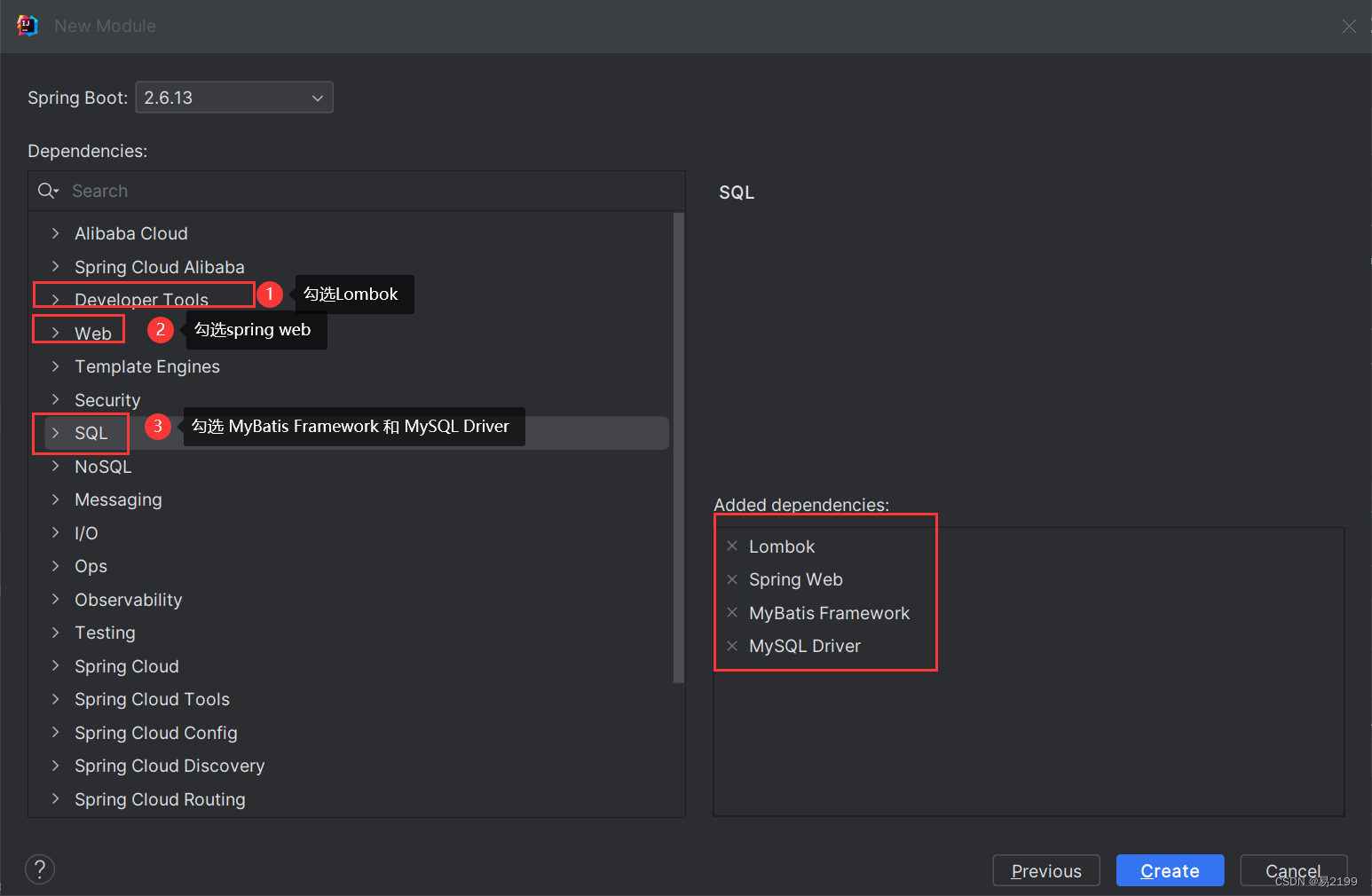Open the help question mark button
The image size is (1372, 896).
point(40,869)
